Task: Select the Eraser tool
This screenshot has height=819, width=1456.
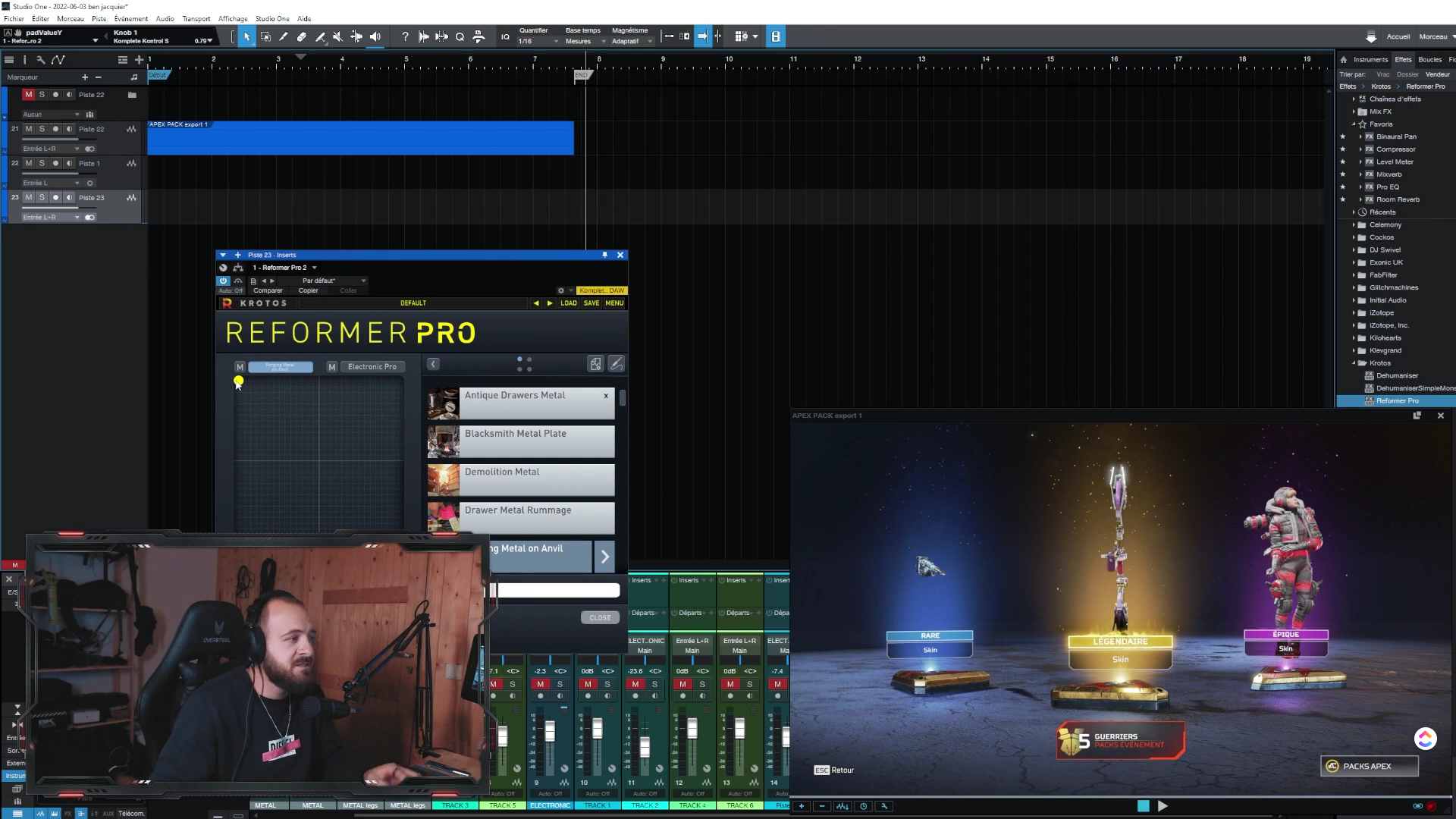Action: [302, 36]
